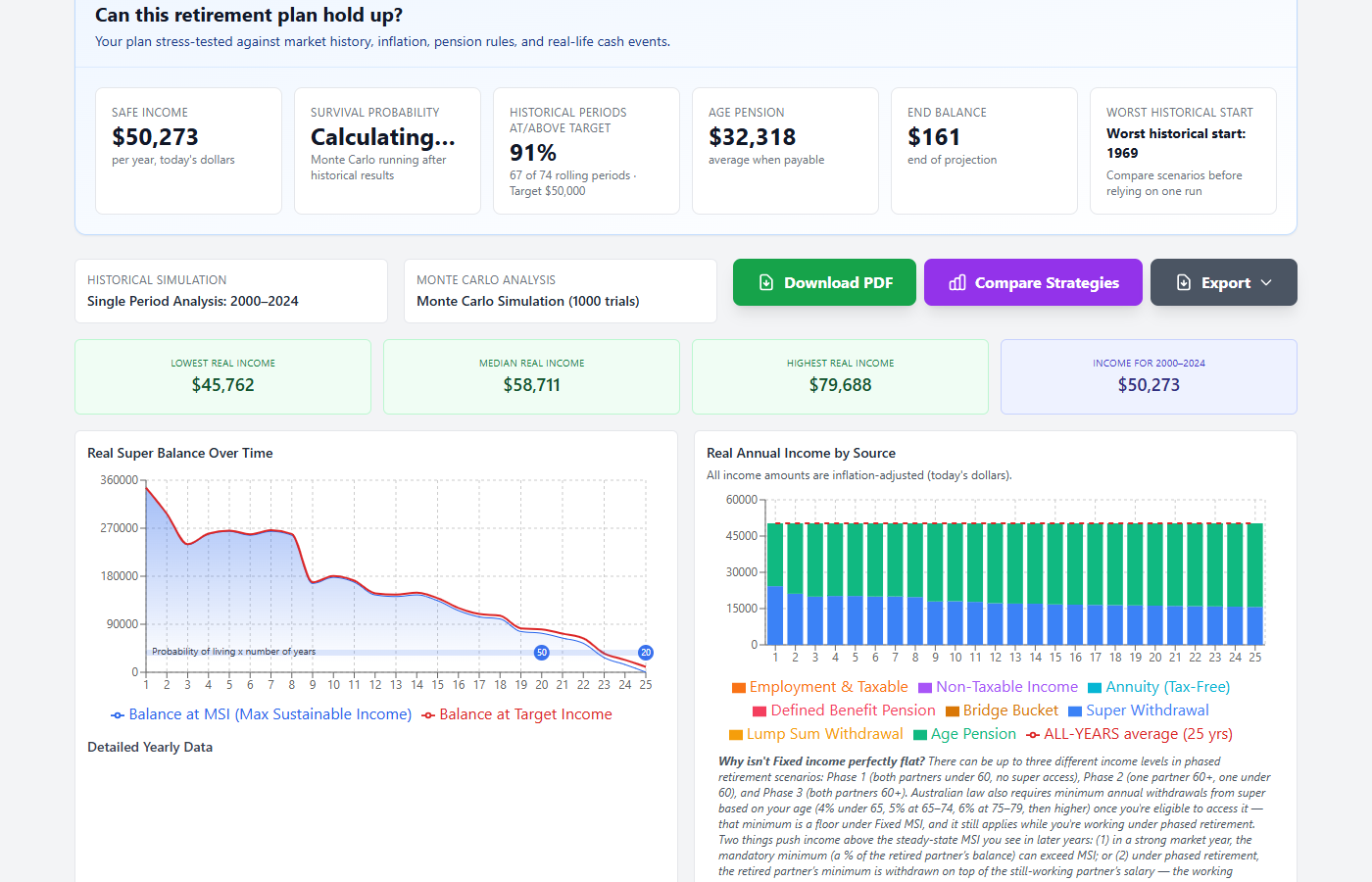
Task: Click the Balance at MSI legend marker
Action: click(118, 715)
